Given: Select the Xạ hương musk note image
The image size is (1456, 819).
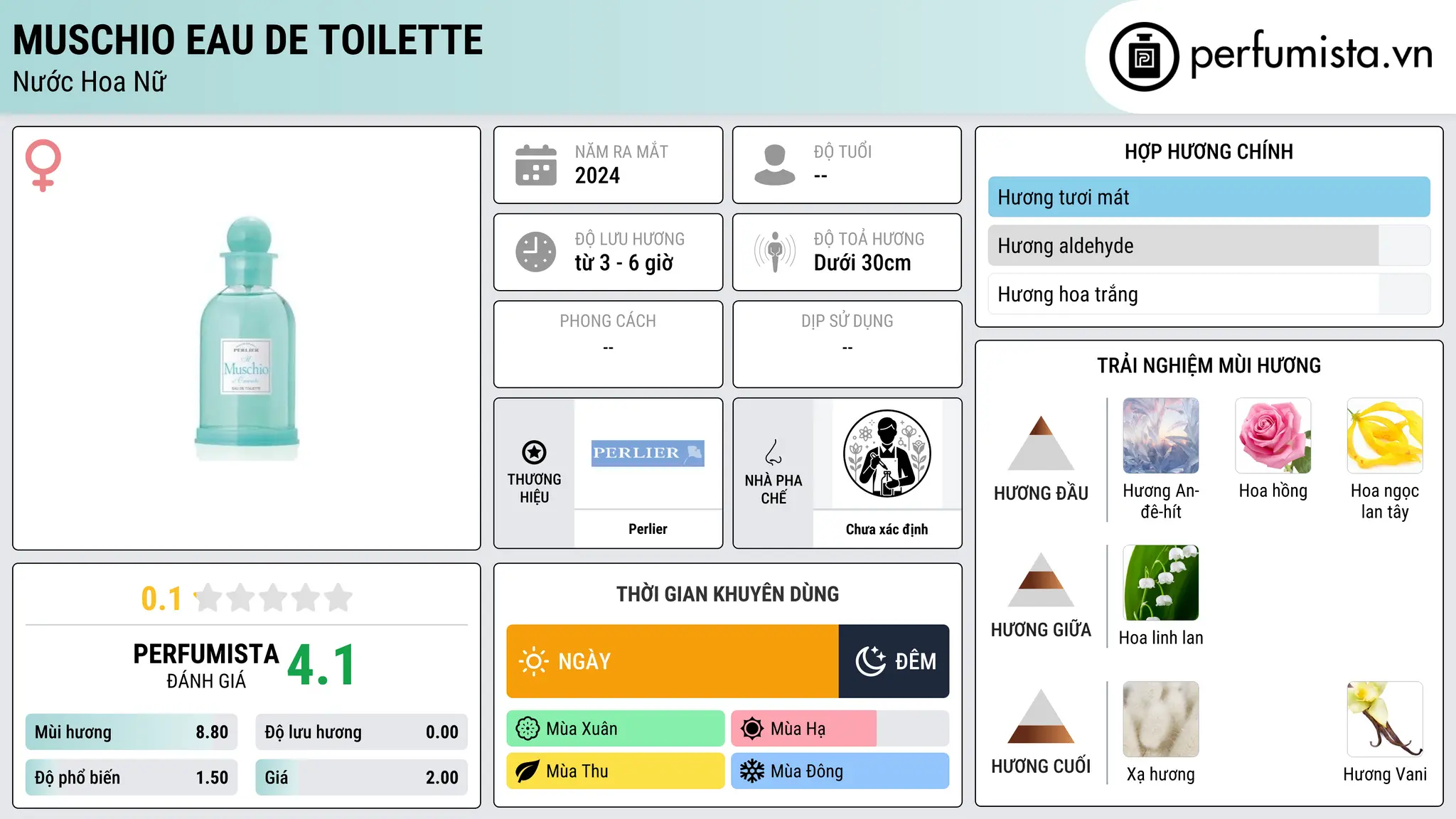Looking at the screenshot, I should coord(1161,719).
